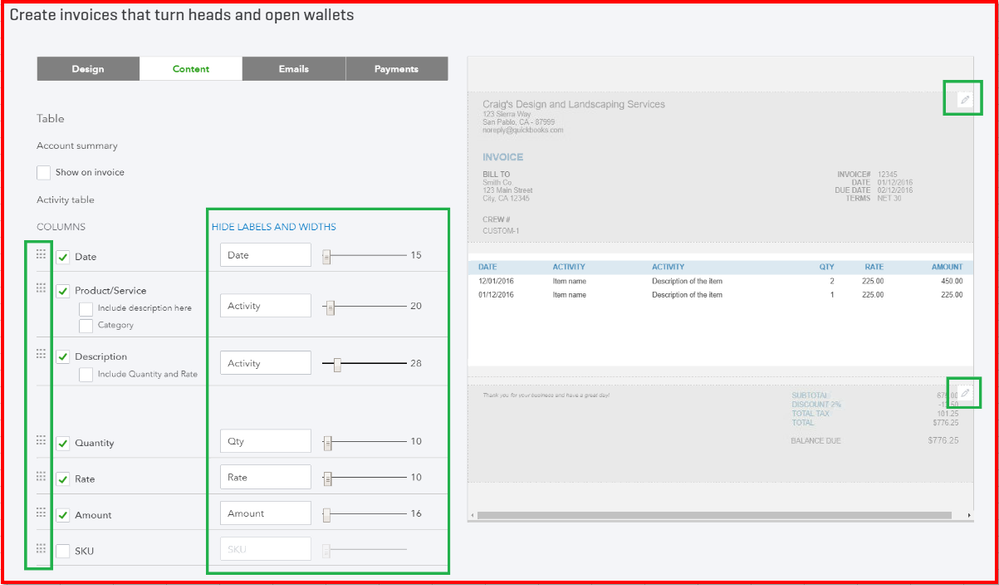Click the Activity table heading

(x=65, y=200)
